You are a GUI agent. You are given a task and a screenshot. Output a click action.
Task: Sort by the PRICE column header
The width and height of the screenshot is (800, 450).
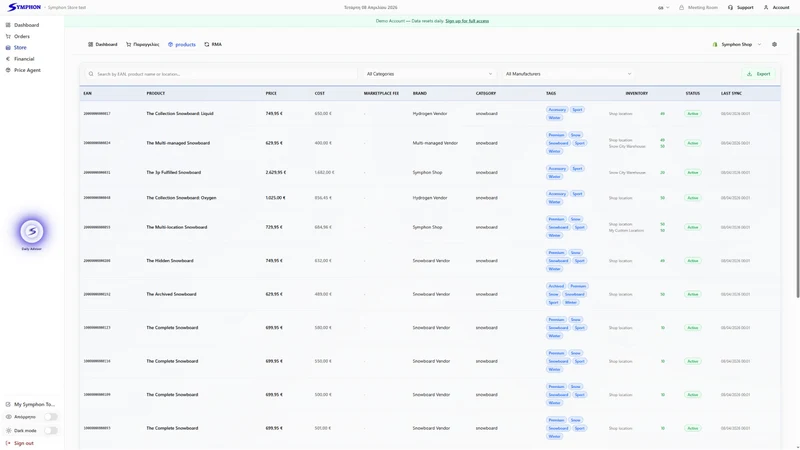click(x=271, y=93)
